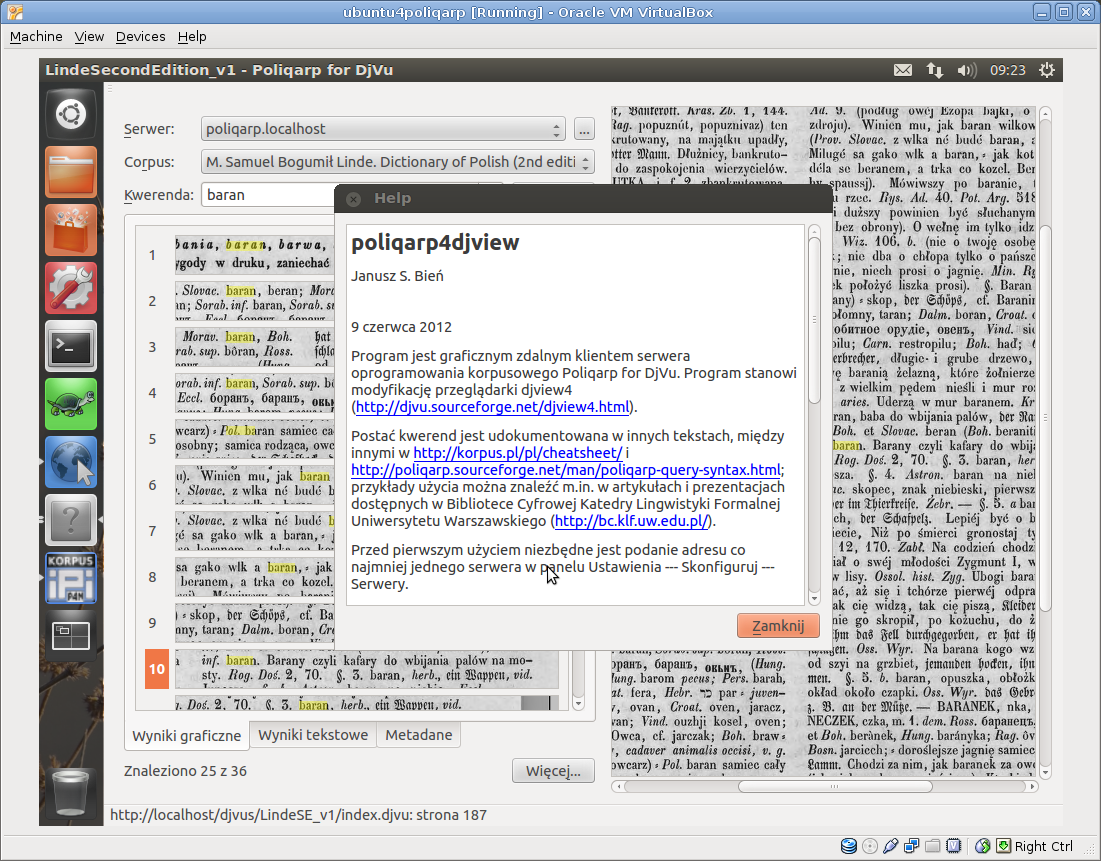Open the Trash in the dock
Screen dimensions: 1101x861
click(71, 792)
